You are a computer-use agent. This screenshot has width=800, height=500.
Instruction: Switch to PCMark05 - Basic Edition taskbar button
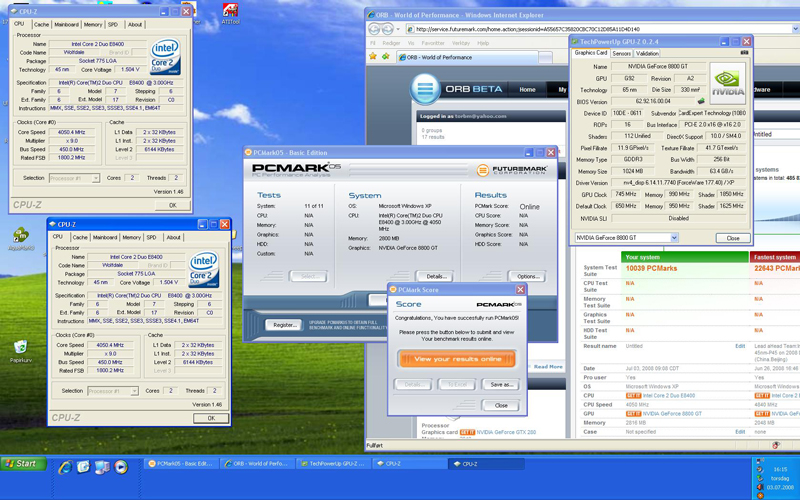click(x=181, y=464)
